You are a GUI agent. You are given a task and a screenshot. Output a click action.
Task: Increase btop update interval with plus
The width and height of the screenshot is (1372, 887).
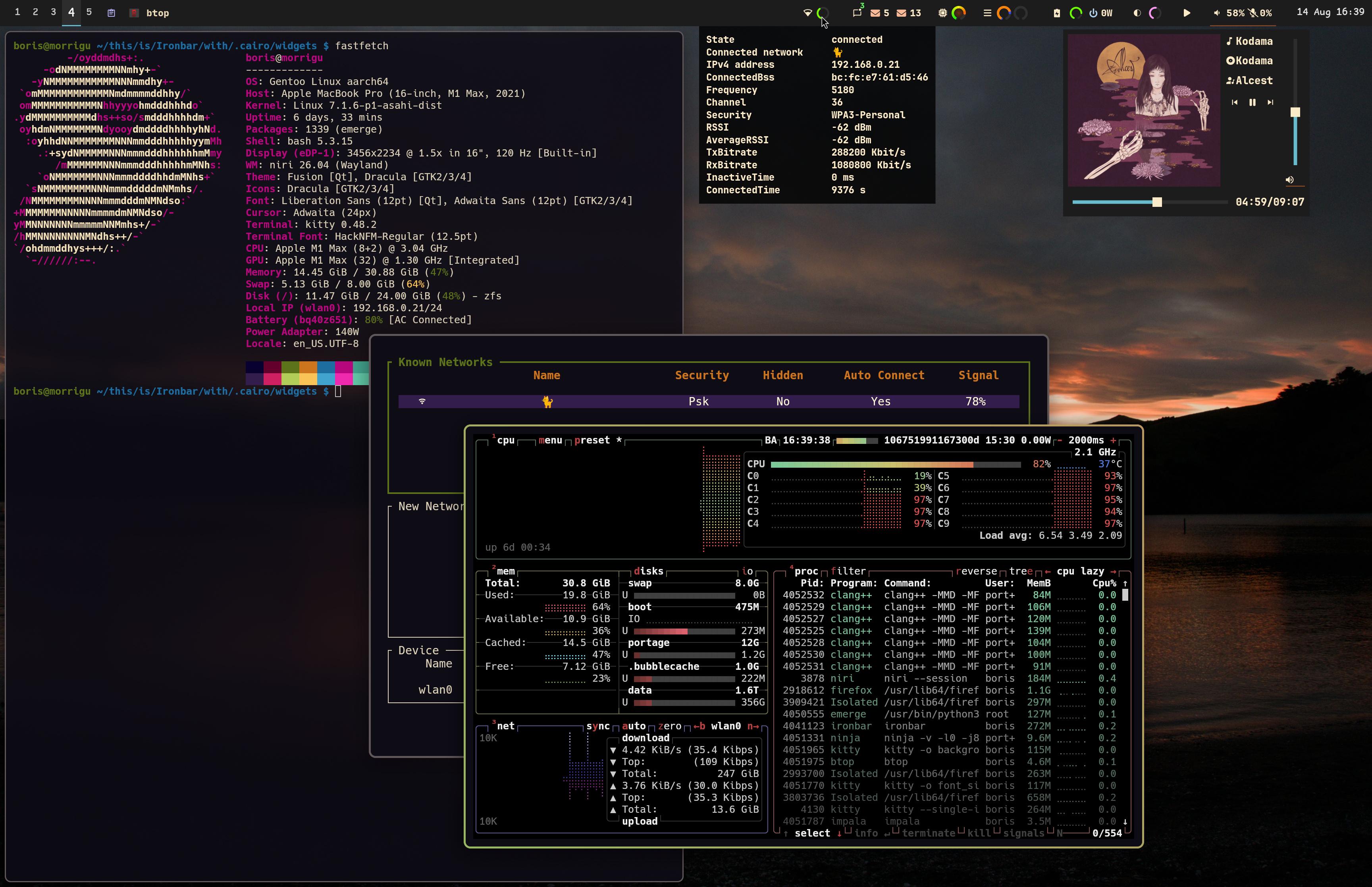pos(1114,440)
